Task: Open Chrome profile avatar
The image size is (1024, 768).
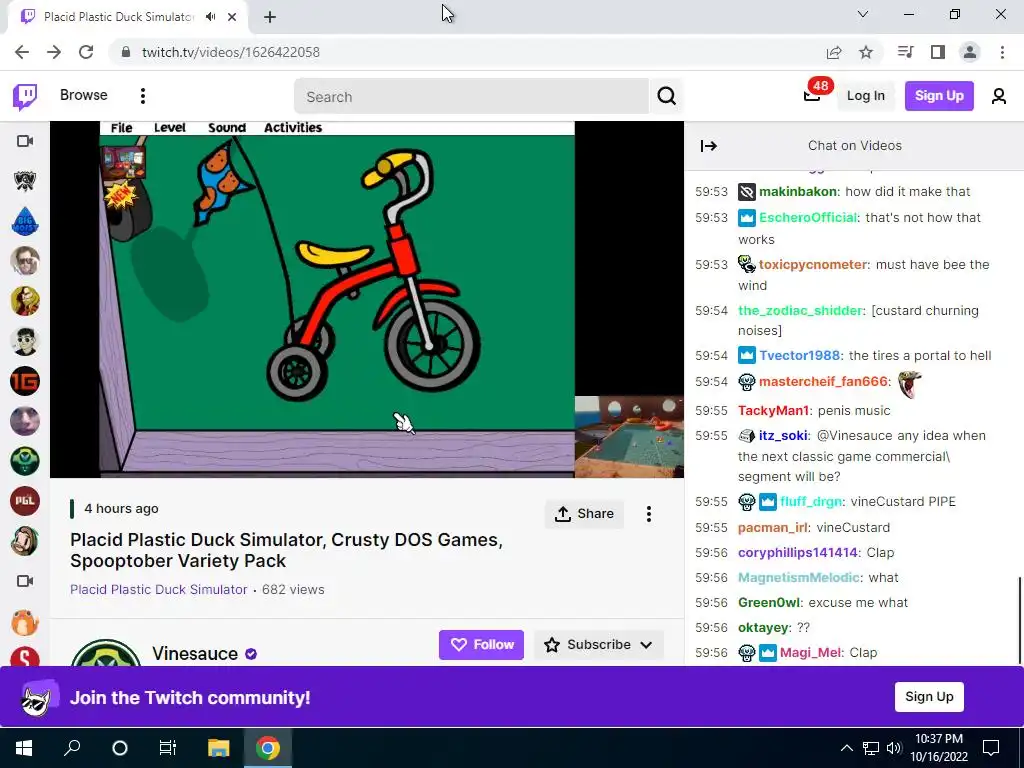Action: point(970,52)
